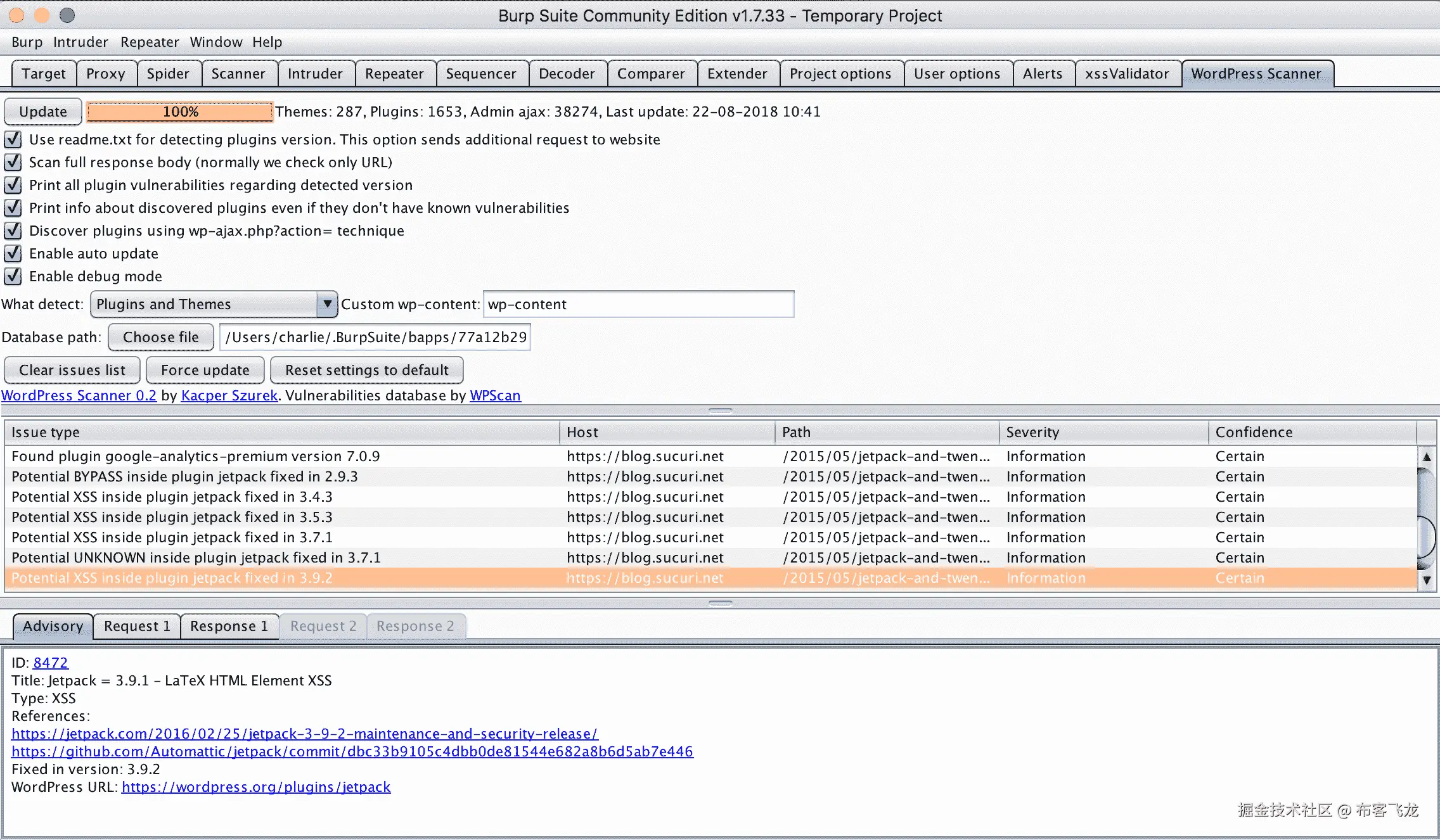Screen dimensions: 1440x840
Task: Toggle 'Enable auto update' checkbox
Action: pos(13,253)
